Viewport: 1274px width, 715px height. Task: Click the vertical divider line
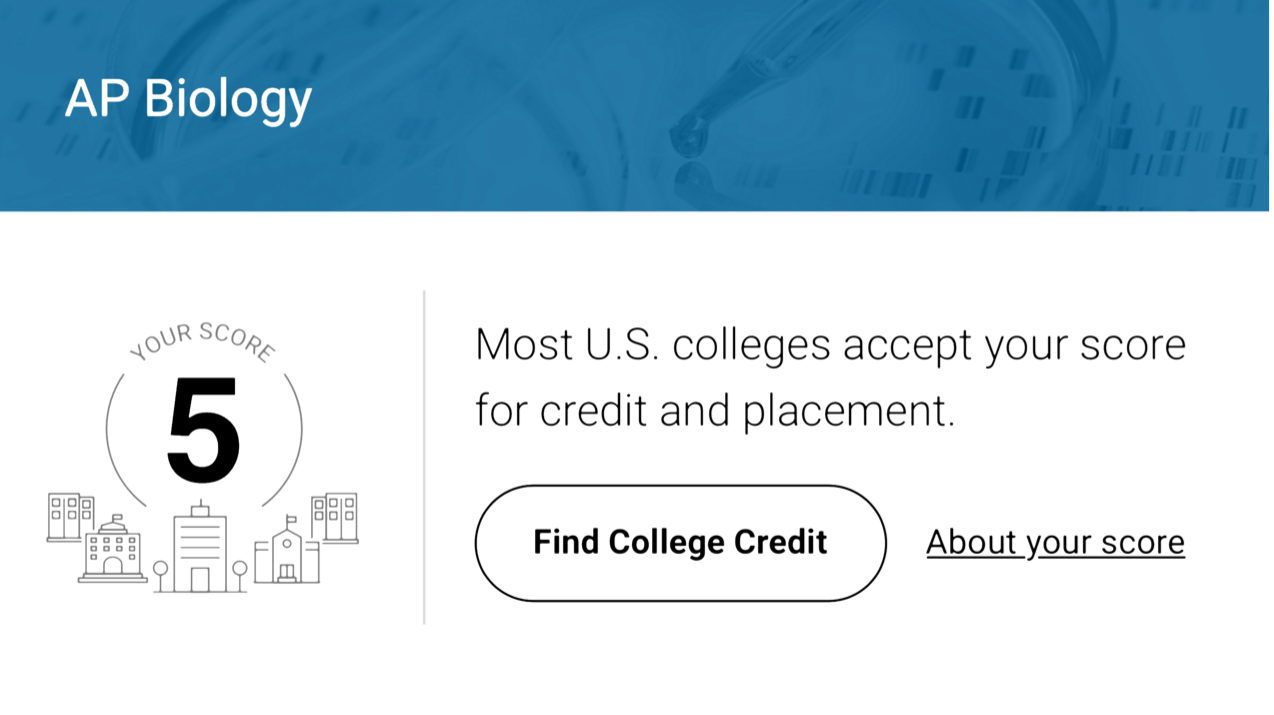pyautogui.click(x=424, y=457)
